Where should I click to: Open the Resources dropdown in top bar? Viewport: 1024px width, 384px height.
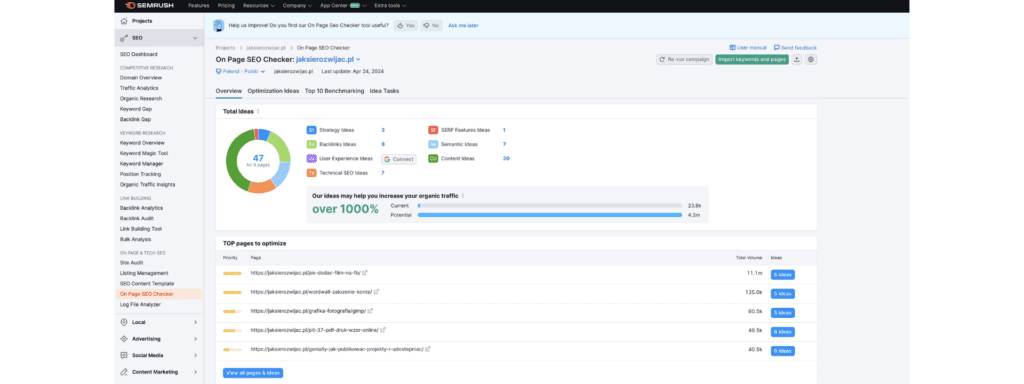tap(260, 5)
